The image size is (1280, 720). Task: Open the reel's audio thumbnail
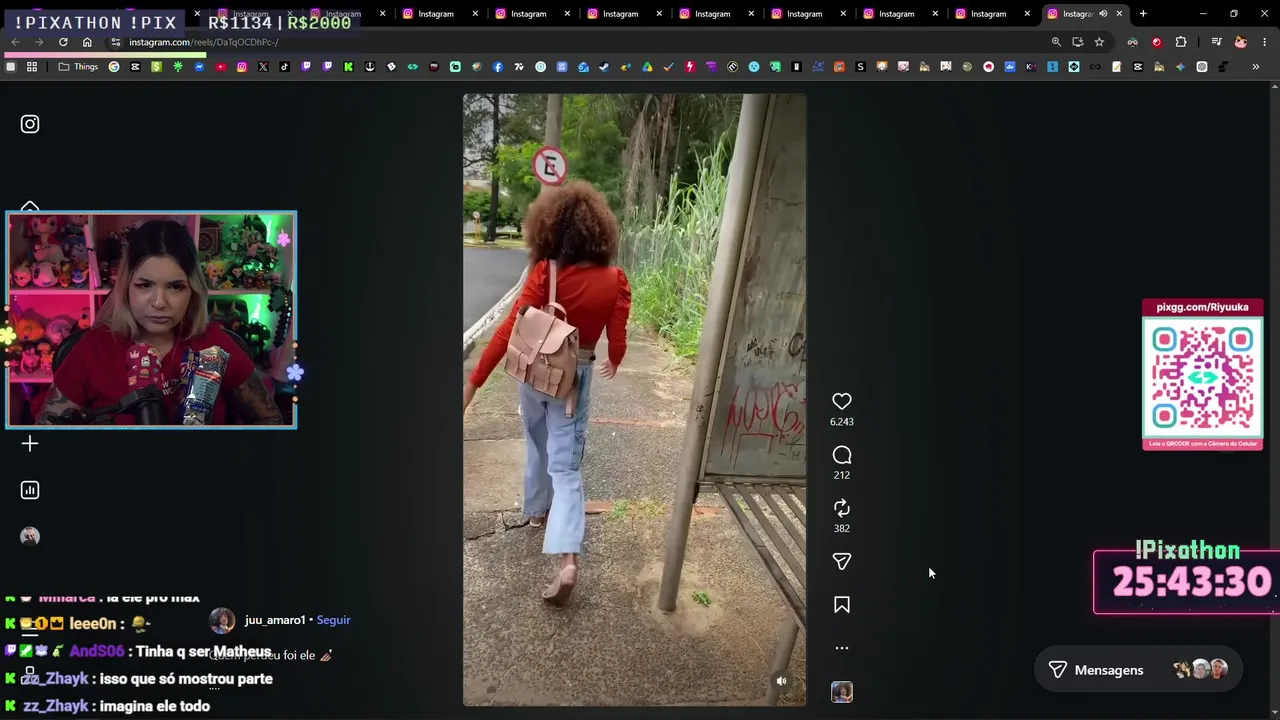842,692
